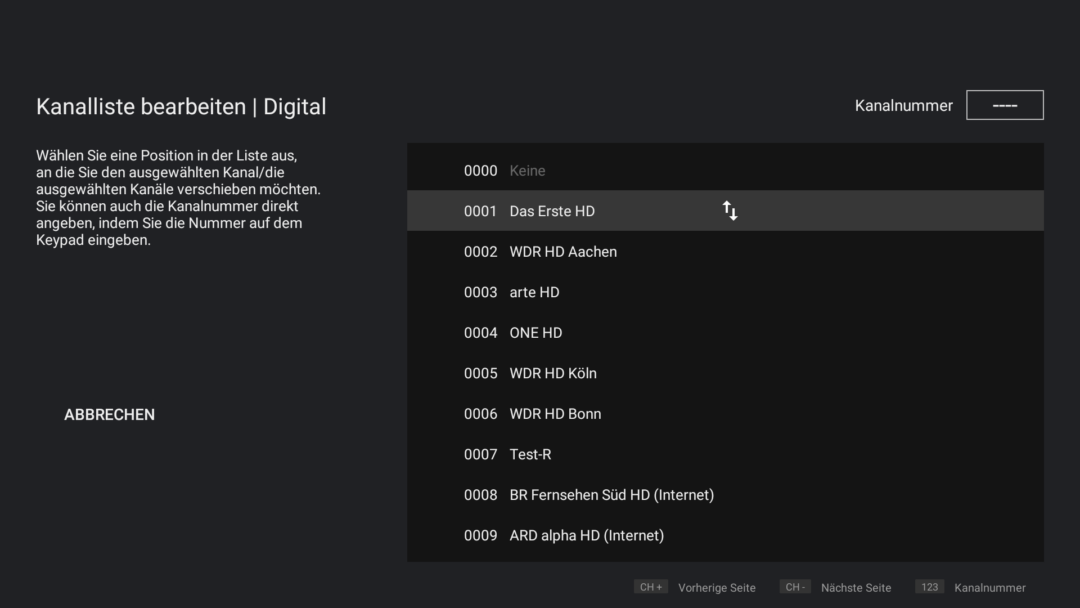Select the arte HD channel

point(725,292)
